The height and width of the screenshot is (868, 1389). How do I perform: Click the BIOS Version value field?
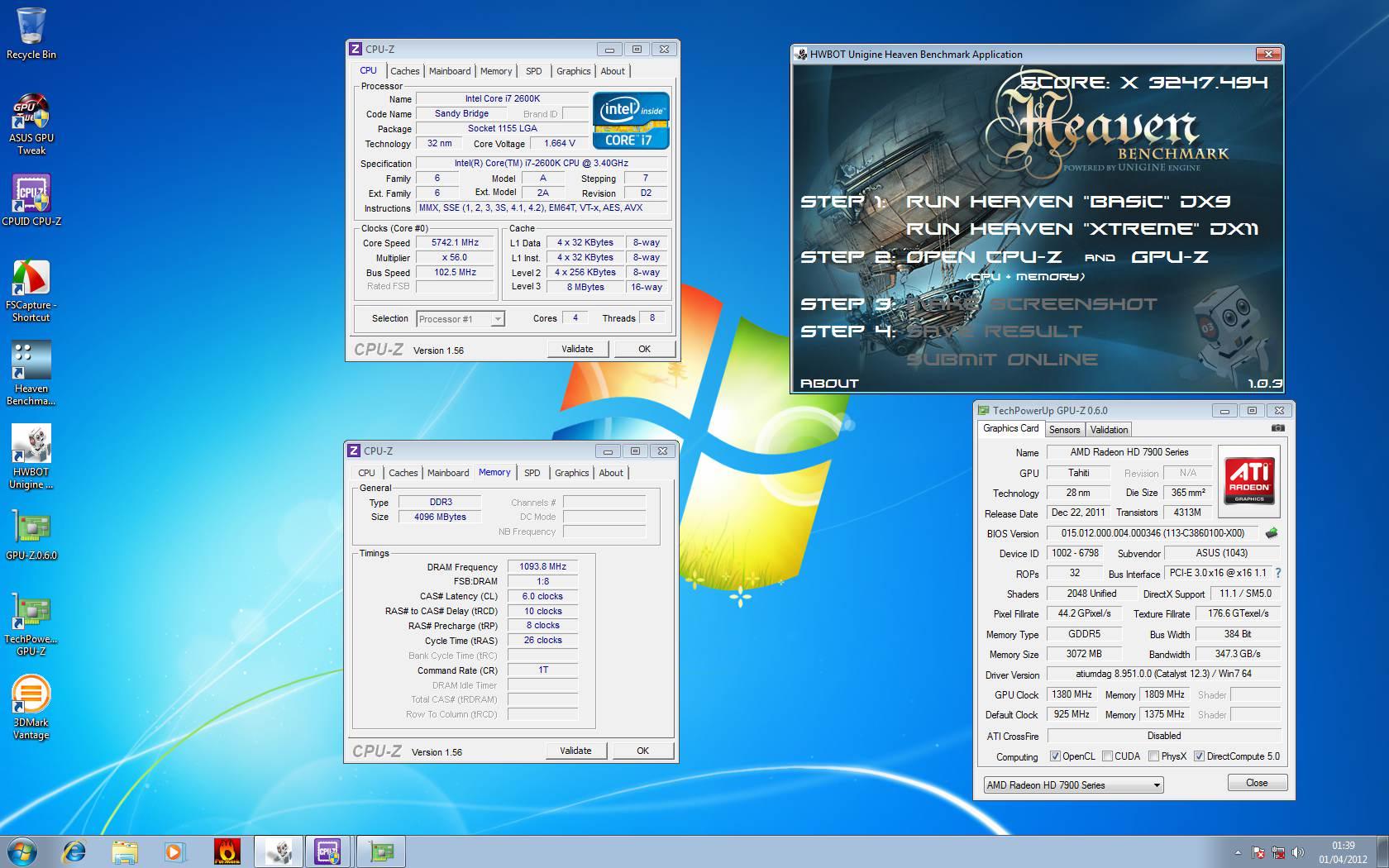click(1153, 533)
